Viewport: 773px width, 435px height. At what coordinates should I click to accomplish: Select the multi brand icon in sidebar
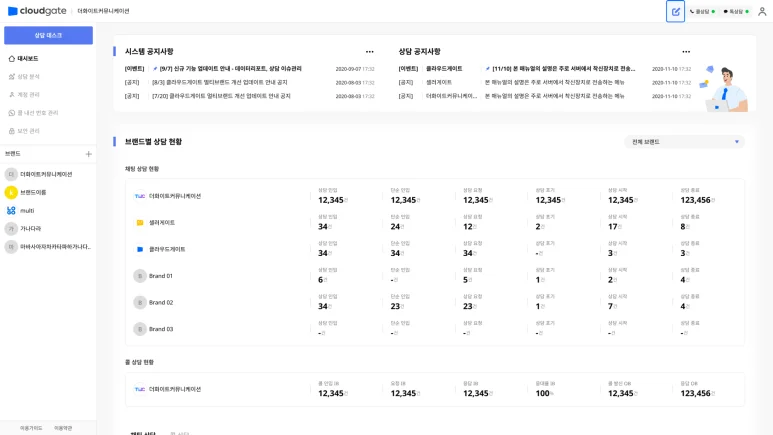pos(11,210)
